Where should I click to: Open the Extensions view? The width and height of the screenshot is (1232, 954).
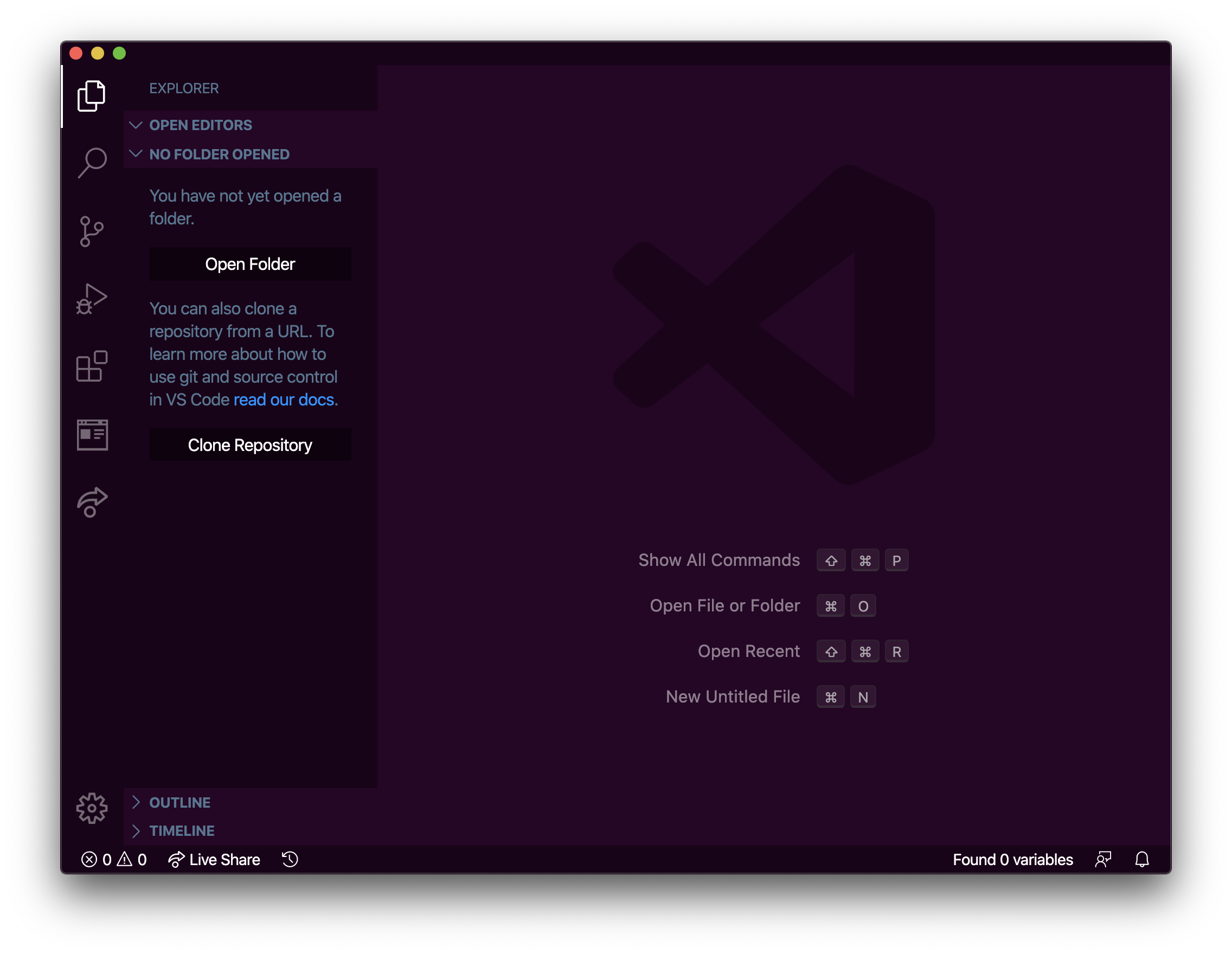tap(92, 366)
